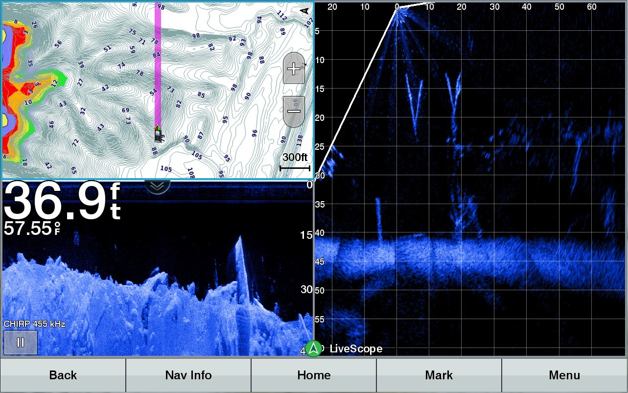The width and height of the screenshot is (628, 393).
Task: Tap the 57.55°F water temperature reading
Action: pos(32,228)
